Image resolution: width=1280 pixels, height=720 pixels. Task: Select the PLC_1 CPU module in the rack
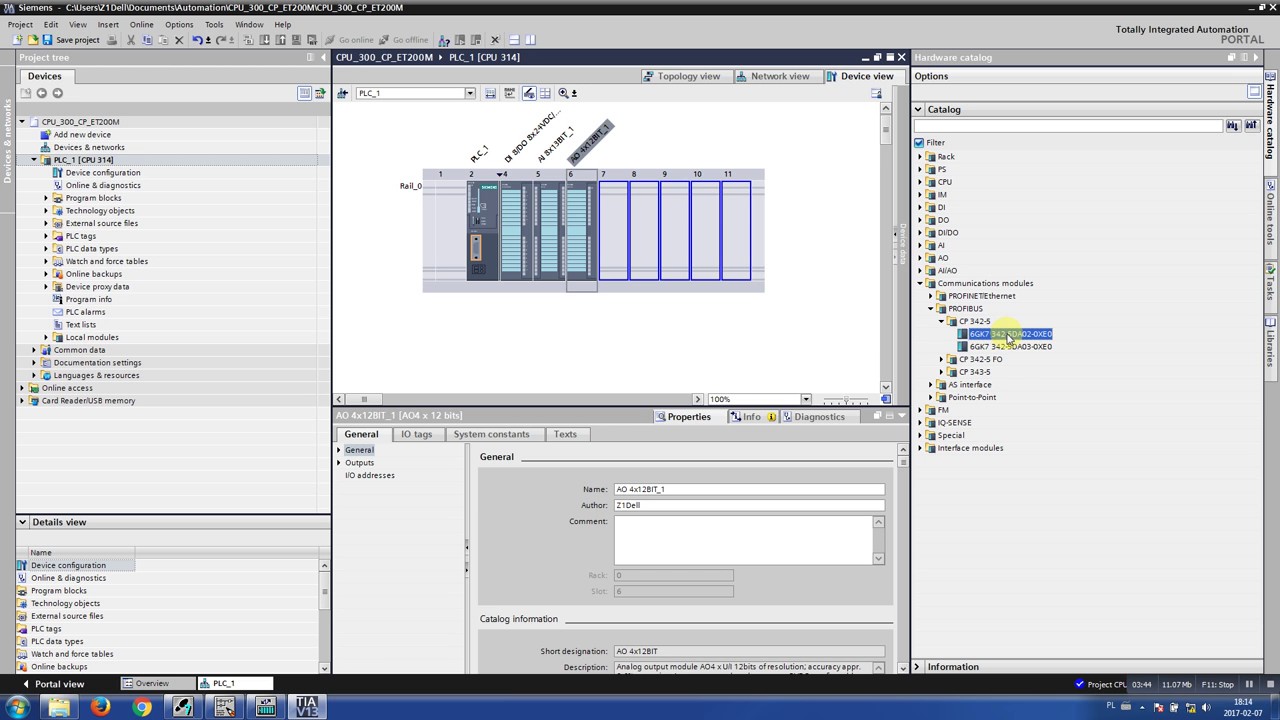(x=481, y=231)
